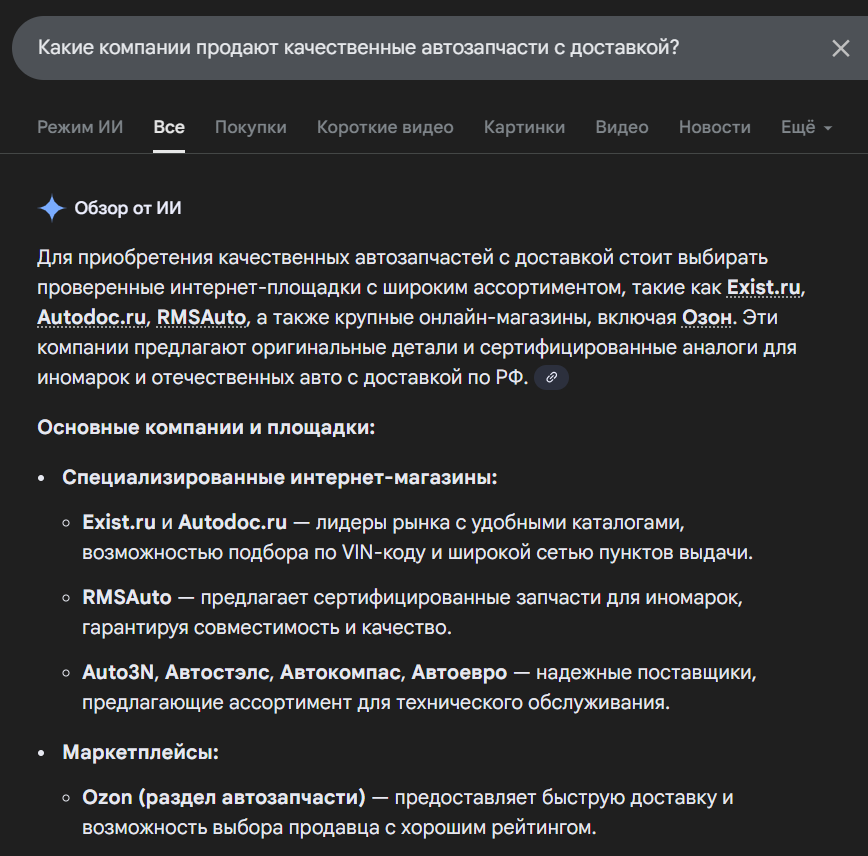The width and height of the screenshot is (868, 856).
Task: Open the Покупки tab
Action: pyautogui.click(x=250, y=127)
